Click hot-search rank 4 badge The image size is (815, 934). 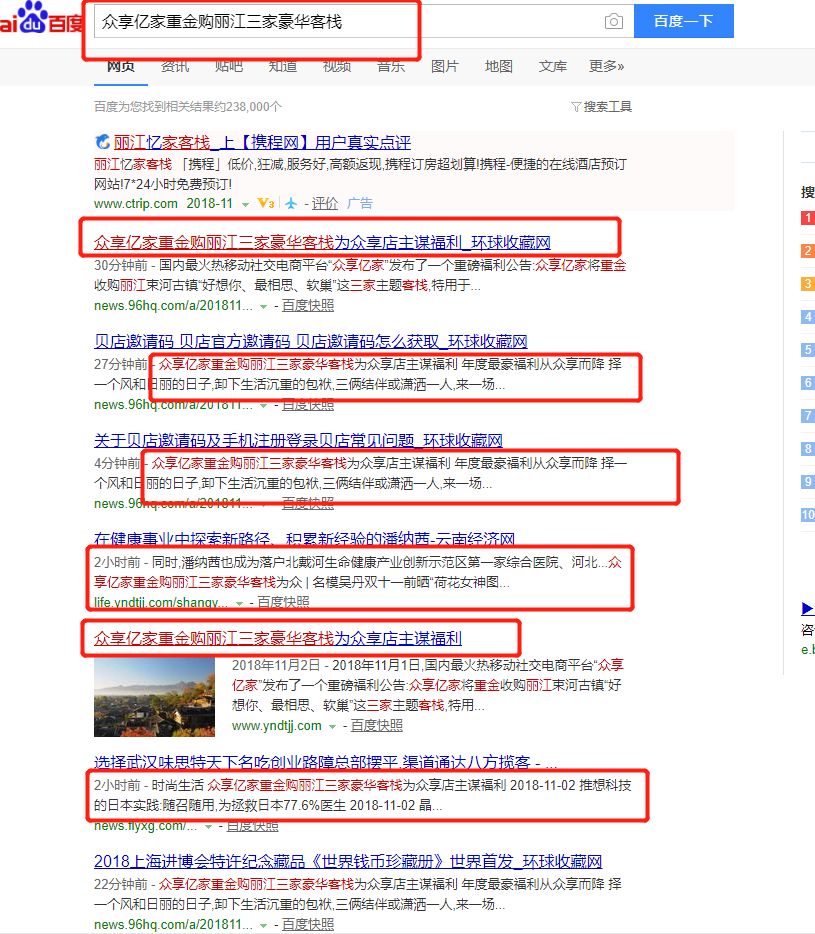pos(808,317)
